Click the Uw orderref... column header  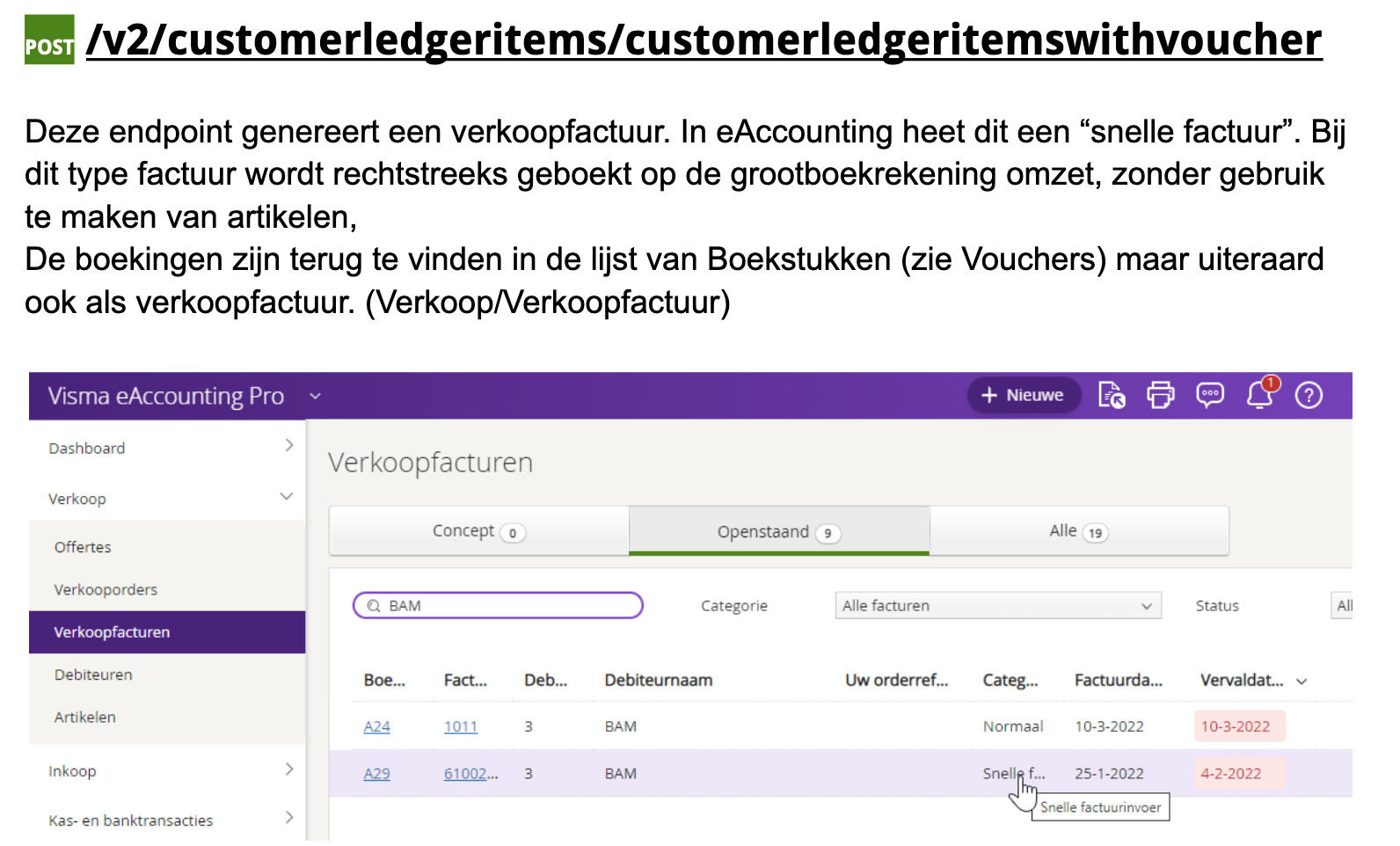pyautogui.click(x=897, y=680)
